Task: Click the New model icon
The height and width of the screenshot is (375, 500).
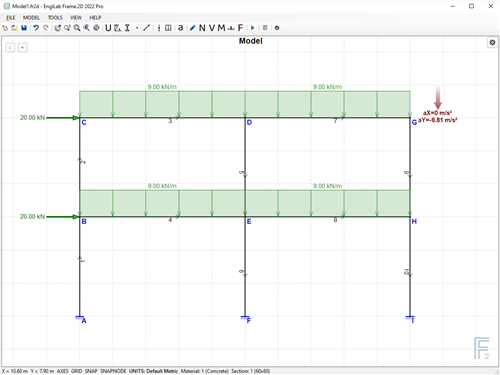Action: [x=5, y=28]
